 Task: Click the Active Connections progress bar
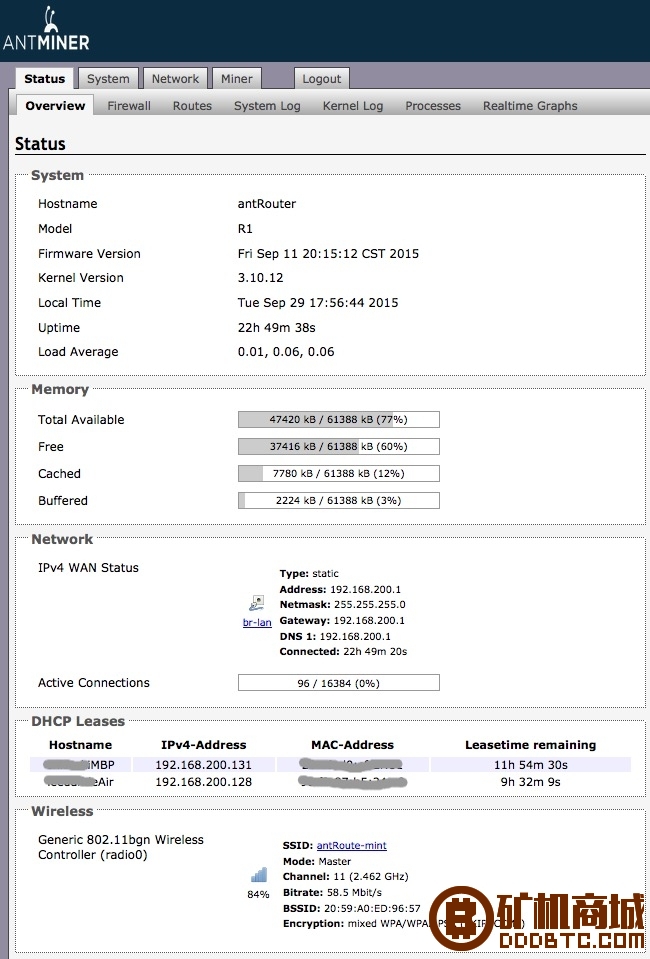point(339,683)
